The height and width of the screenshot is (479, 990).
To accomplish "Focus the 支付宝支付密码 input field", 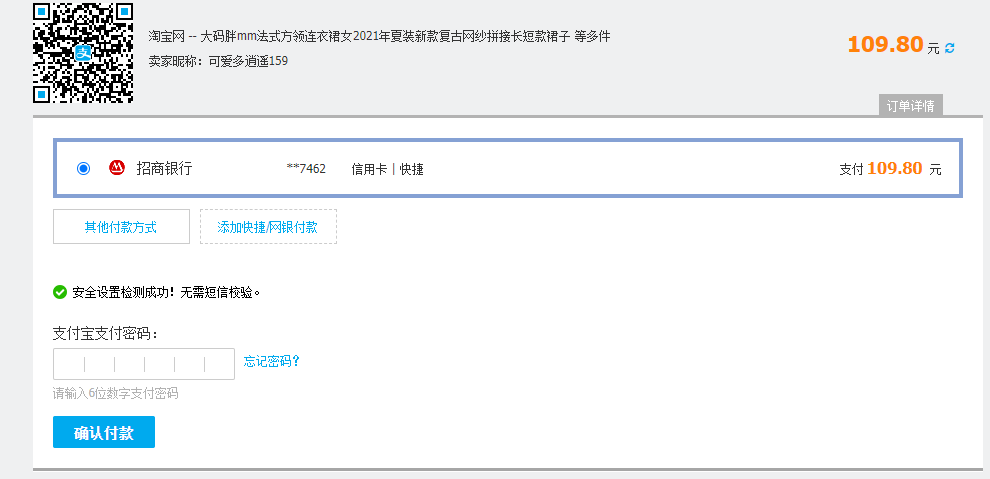I will coord(144,364).
